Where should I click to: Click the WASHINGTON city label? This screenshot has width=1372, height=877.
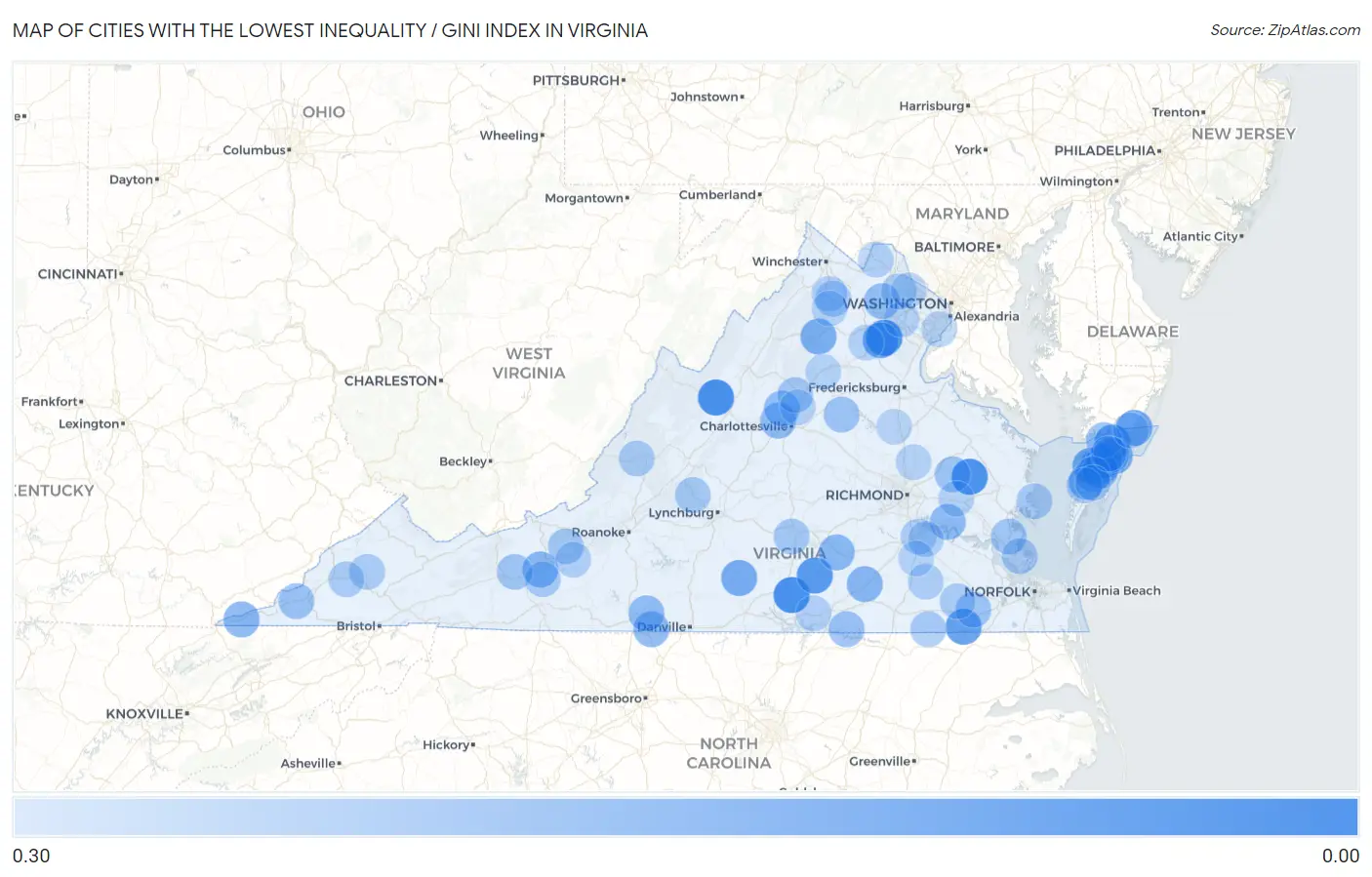point(896,303)
